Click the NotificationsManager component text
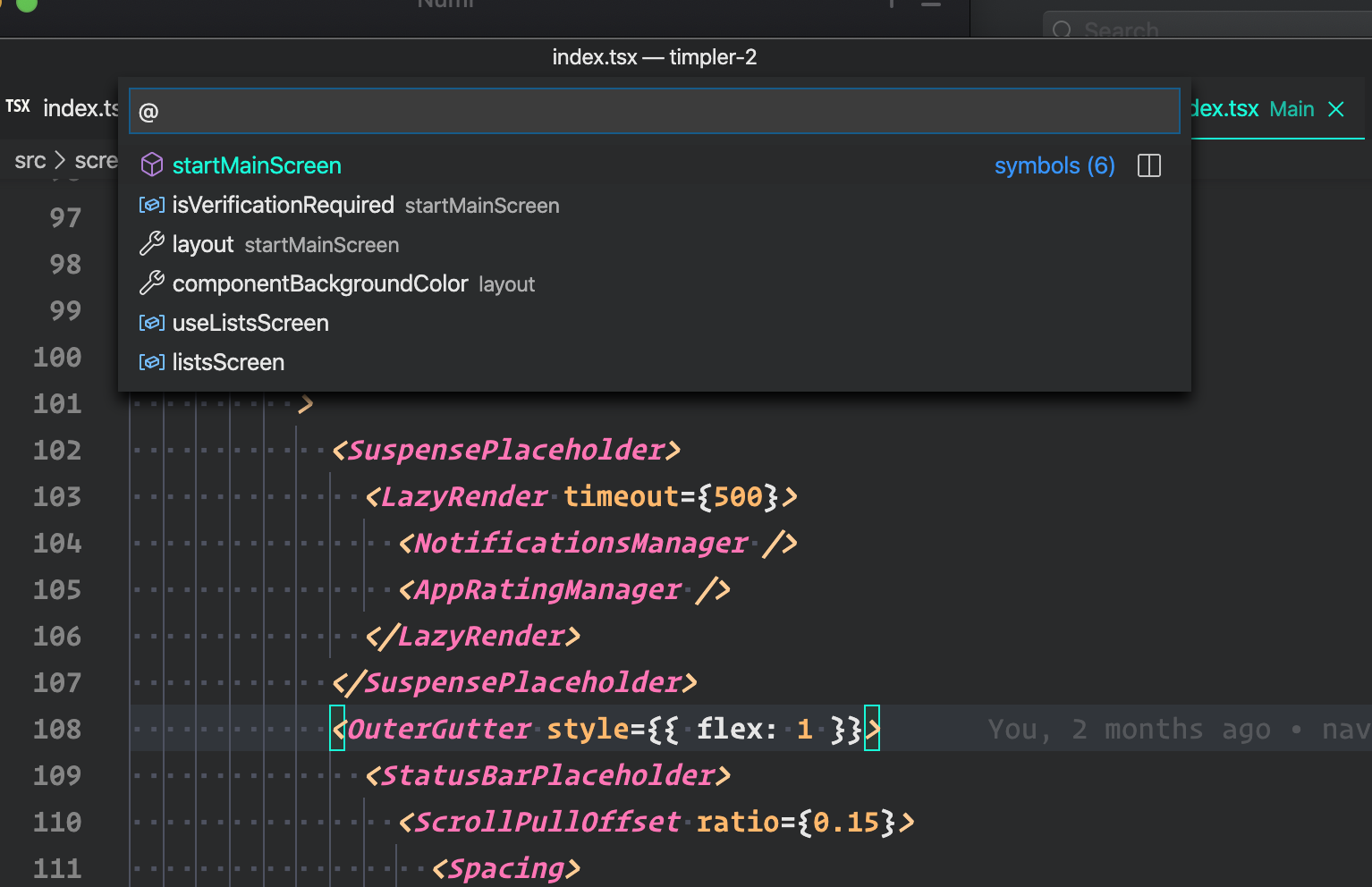The width and height of the screenshot is (1372, 887). coord(581,543)
